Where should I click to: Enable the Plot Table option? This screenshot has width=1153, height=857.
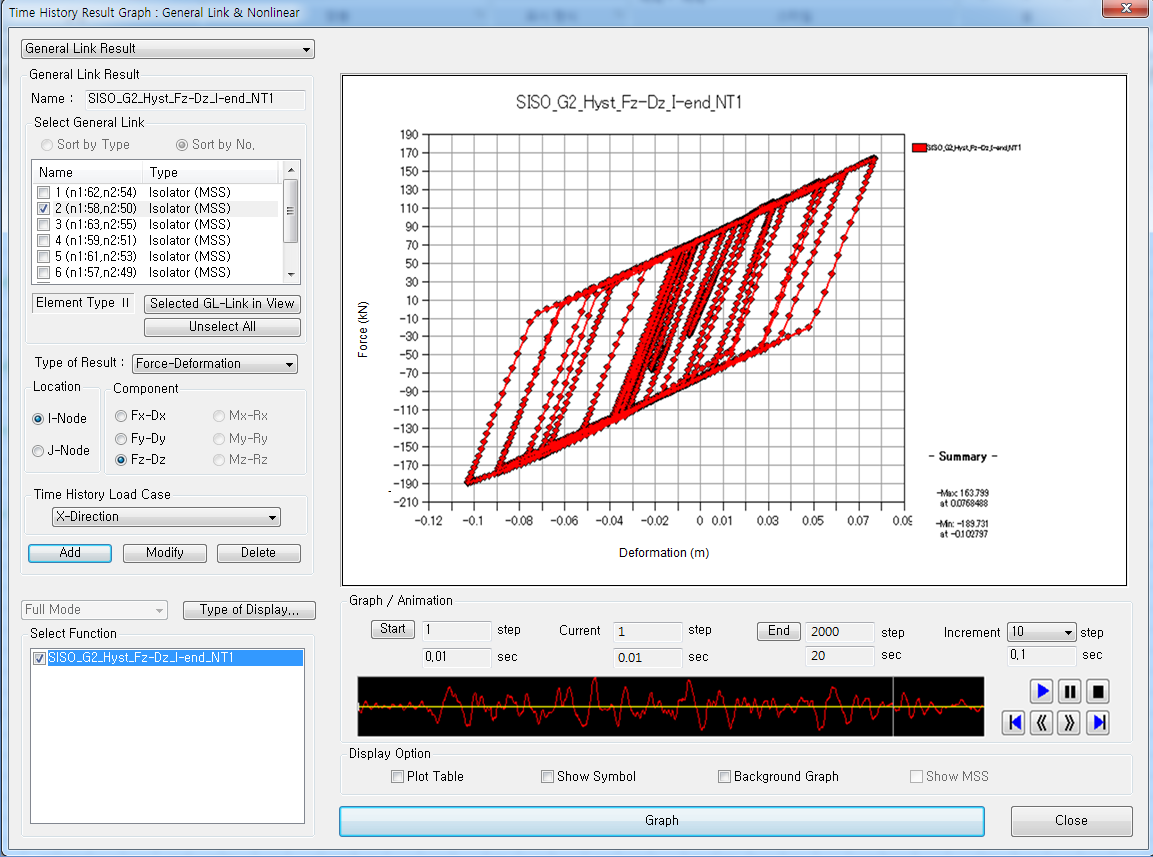[397, 776]
